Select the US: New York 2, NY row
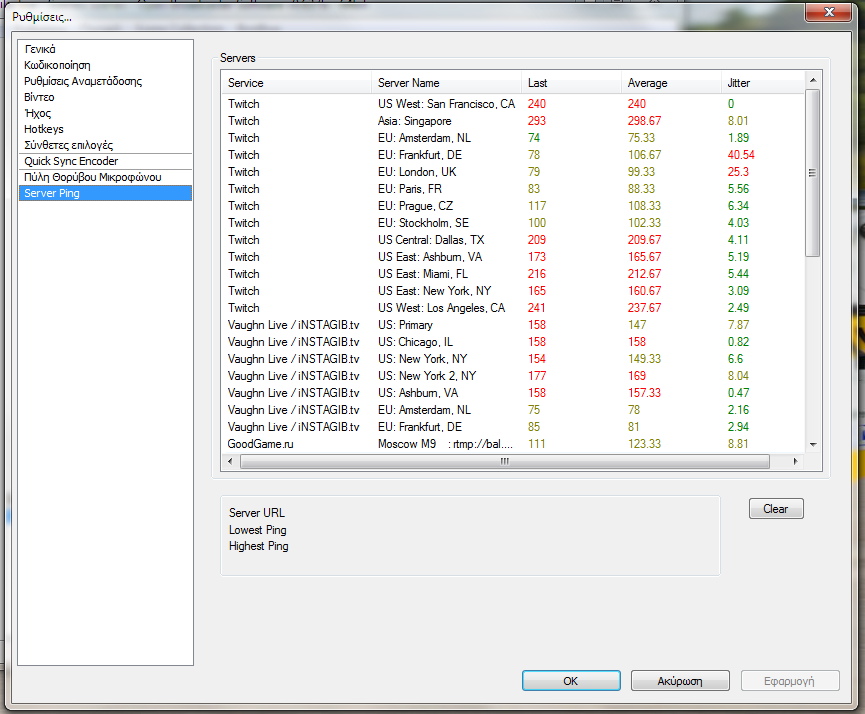865x714 pixels. (x=513, y=376)
